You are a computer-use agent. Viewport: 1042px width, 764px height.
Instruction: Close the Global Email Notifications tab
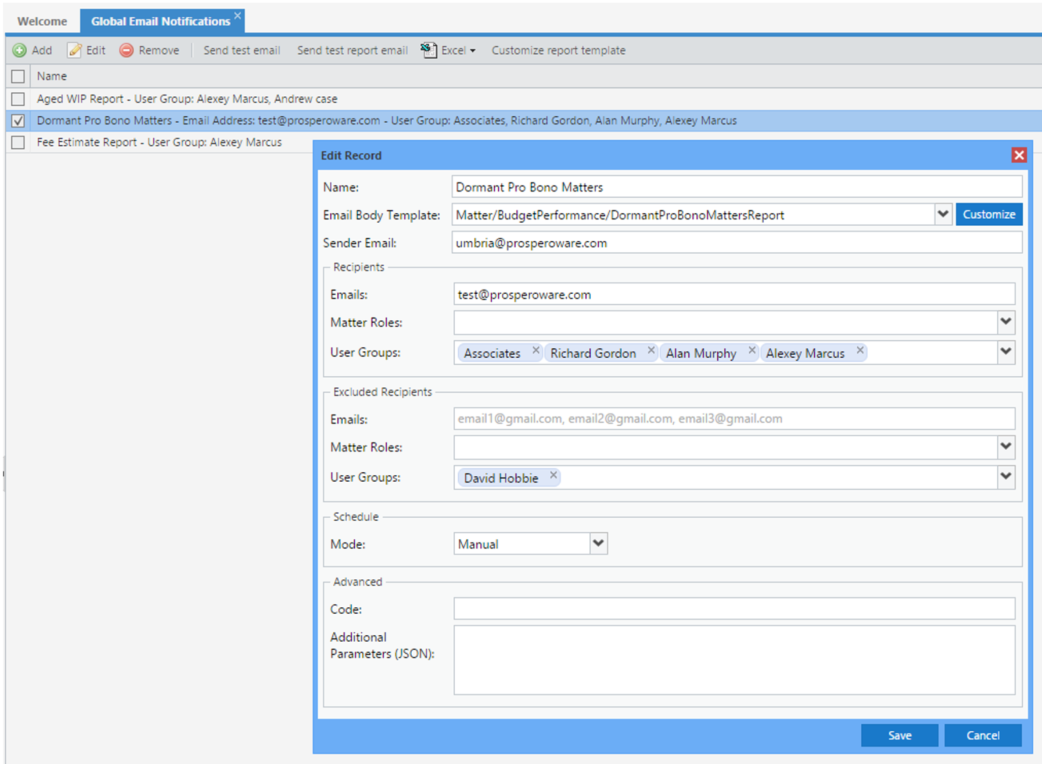coord(238,15)
